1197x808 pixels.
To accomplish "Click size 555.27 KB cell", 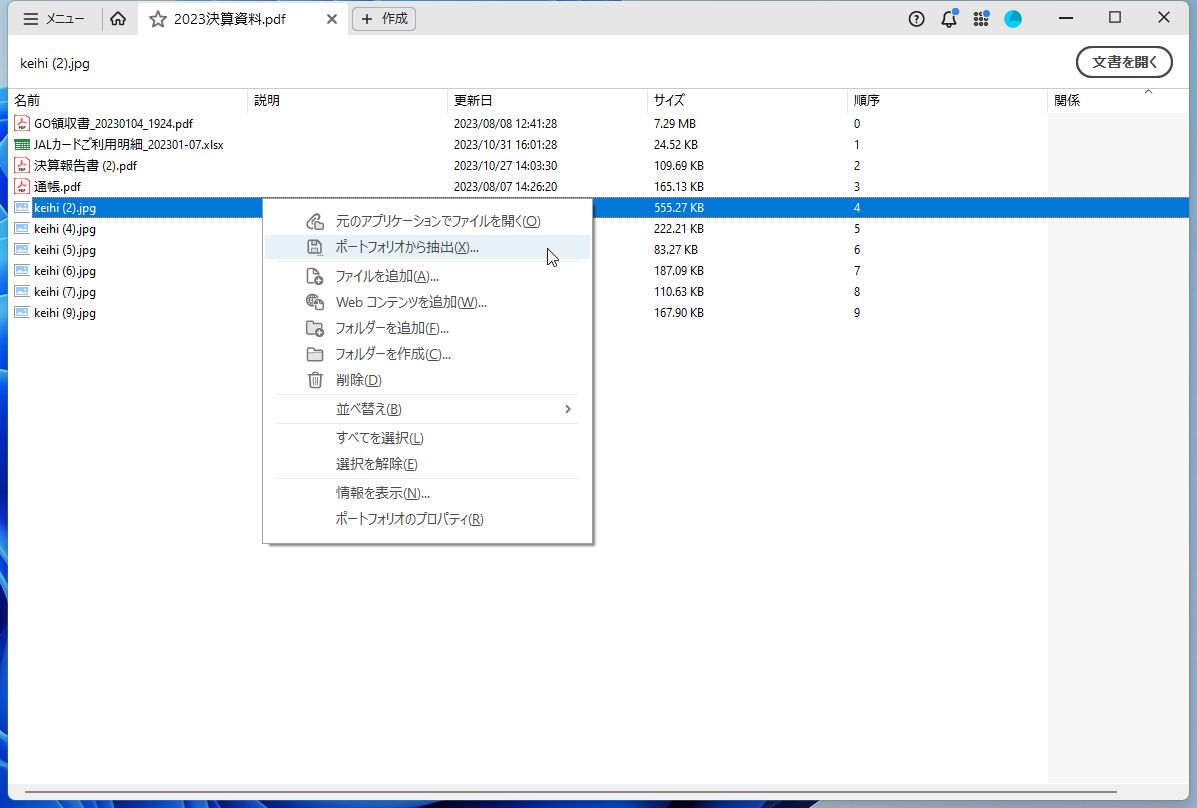I will tap(679, 207).
